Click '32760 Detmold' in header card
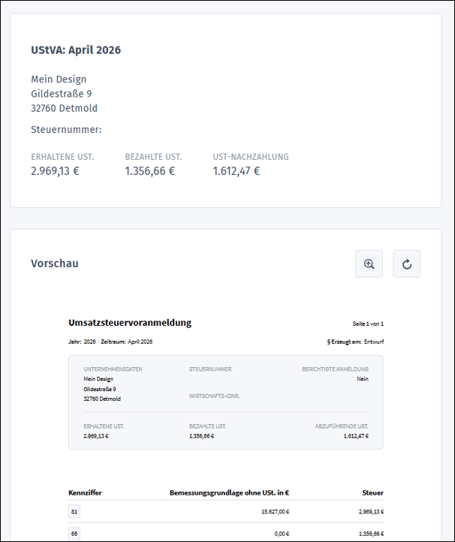 64,108
